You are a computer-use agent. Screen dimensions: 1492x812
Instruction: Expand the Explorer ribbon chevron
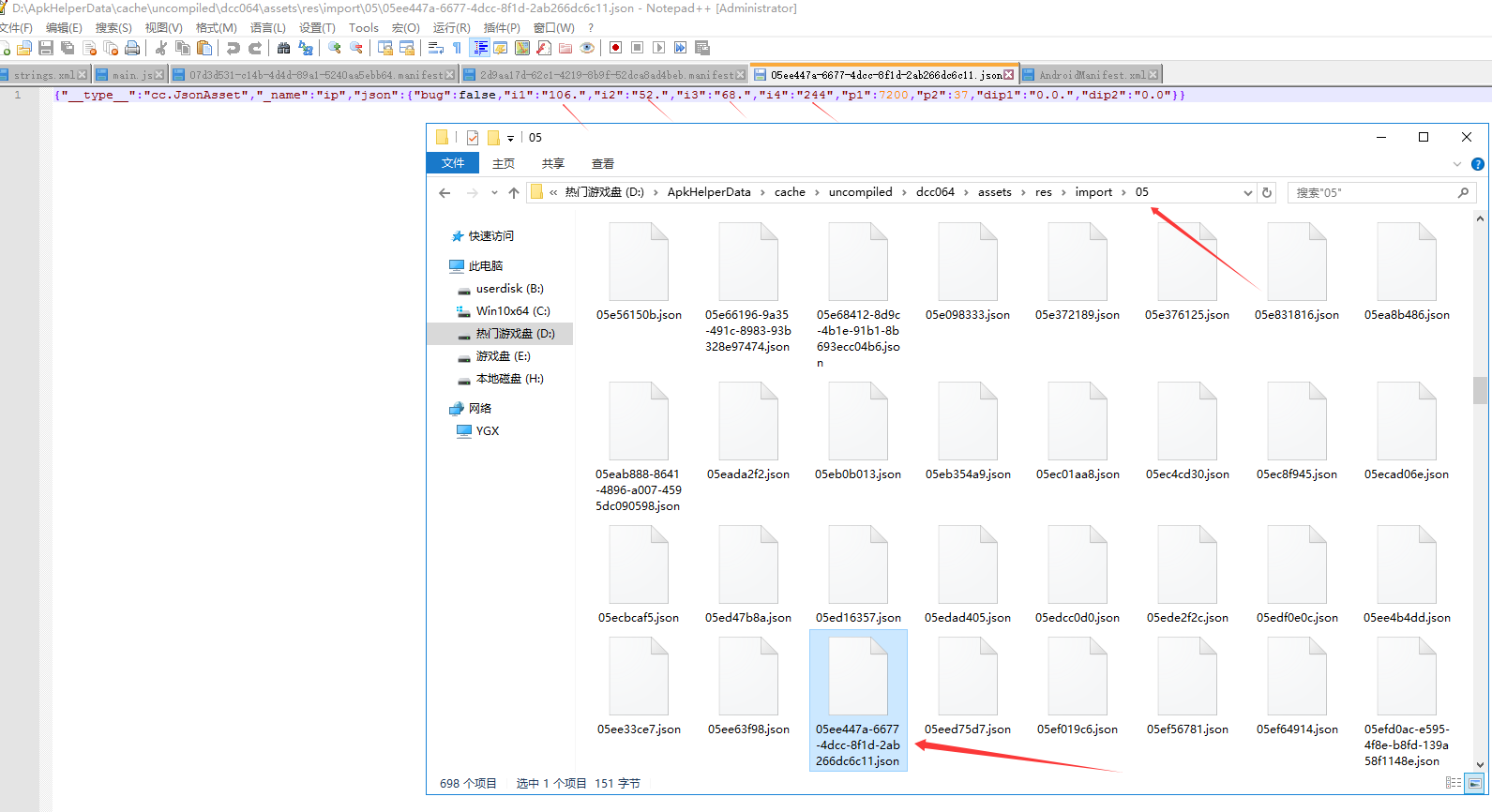click(1456, 164)
